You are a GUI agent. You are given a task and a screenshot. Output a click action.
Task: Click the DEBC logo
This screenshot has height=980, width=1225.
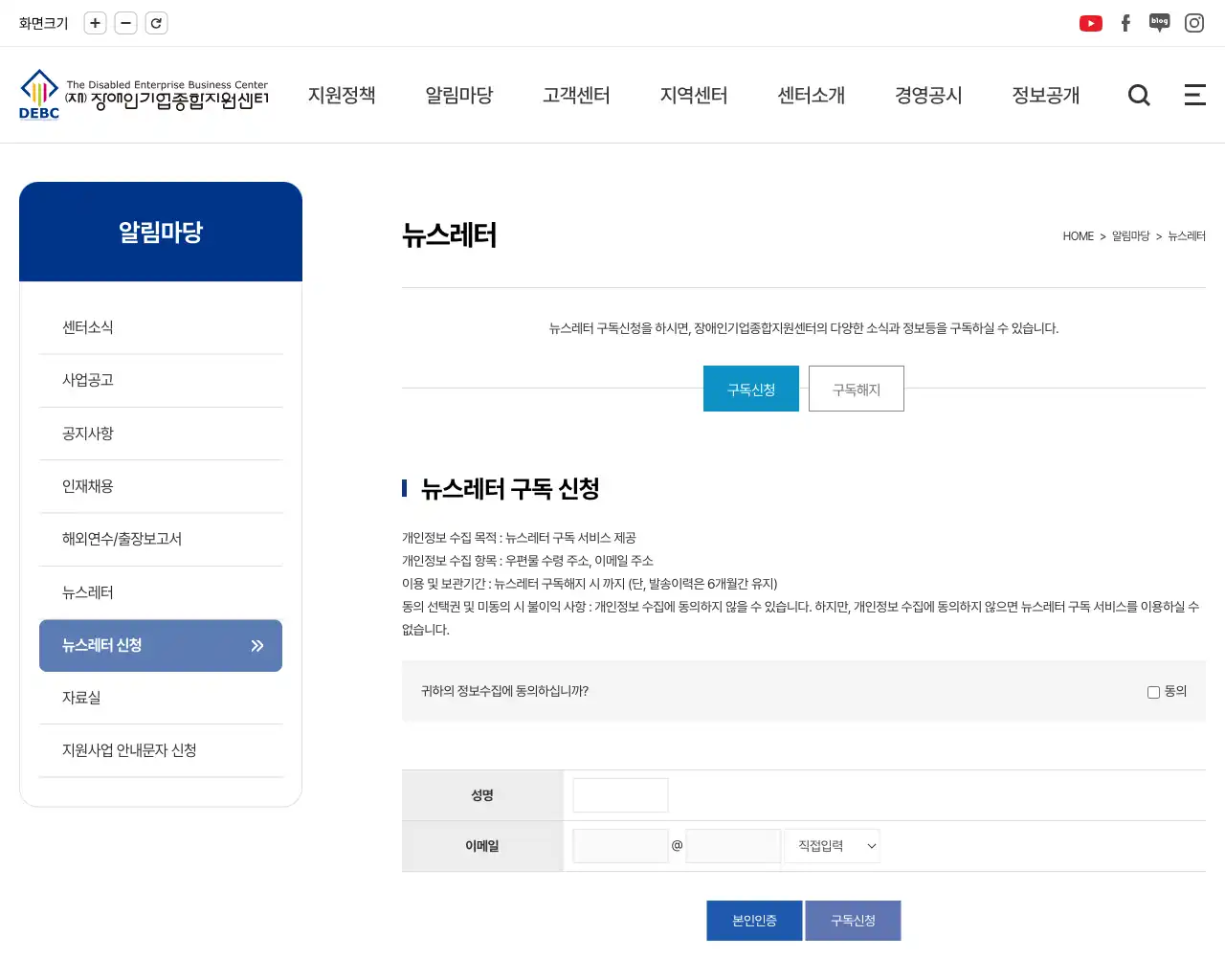coord(144,95)
